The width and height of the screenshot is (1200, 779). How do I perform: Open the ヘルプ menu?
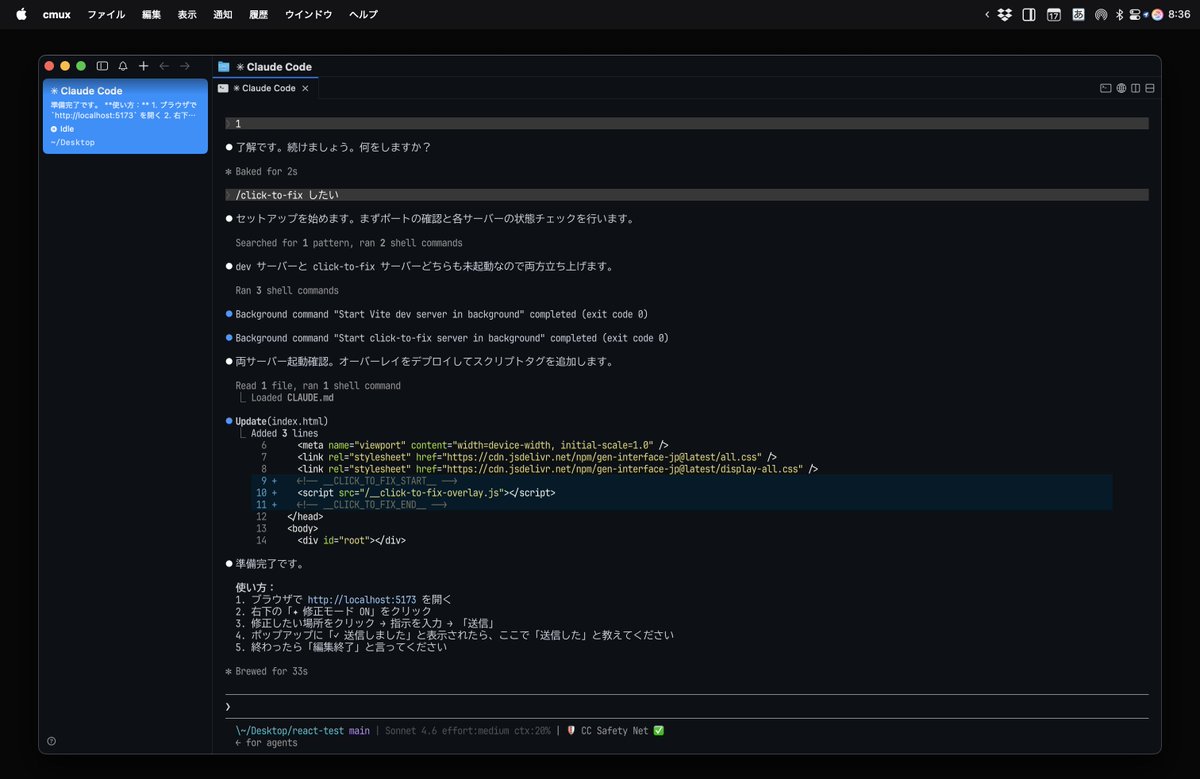tap(363, 14)
